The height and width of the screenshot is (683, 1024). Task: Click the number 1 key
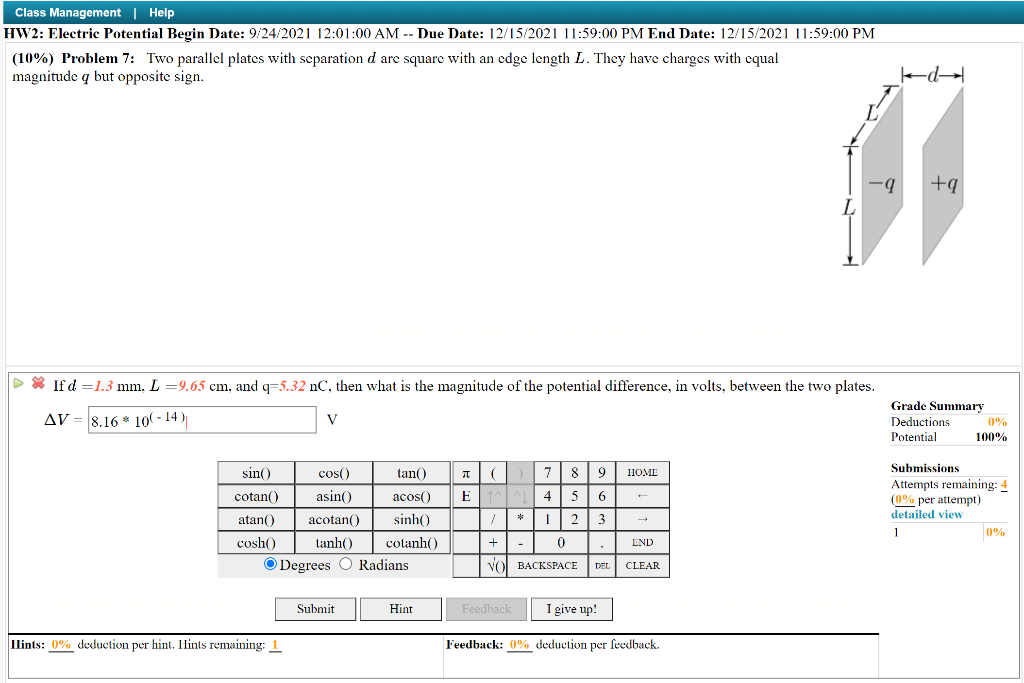tap(547, 520)
